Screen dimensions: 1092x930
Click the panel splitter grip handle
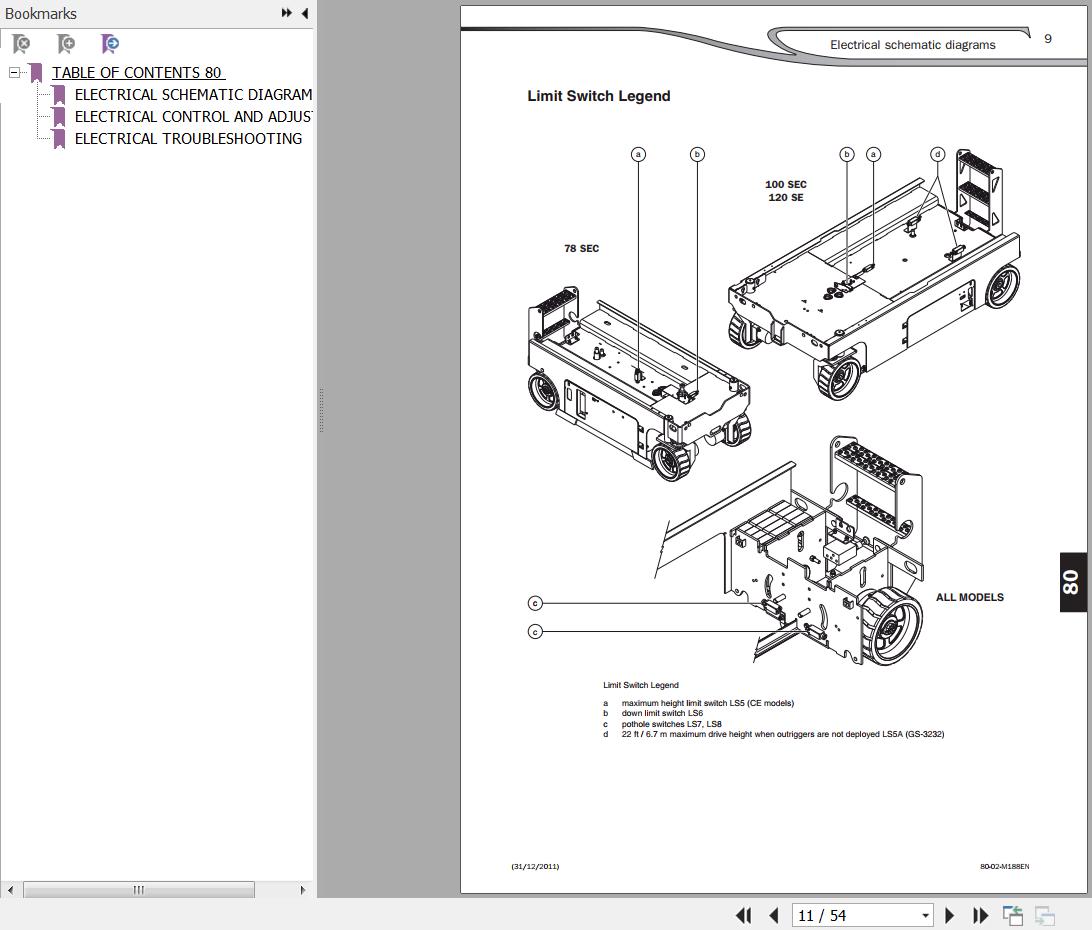(321, 411)
